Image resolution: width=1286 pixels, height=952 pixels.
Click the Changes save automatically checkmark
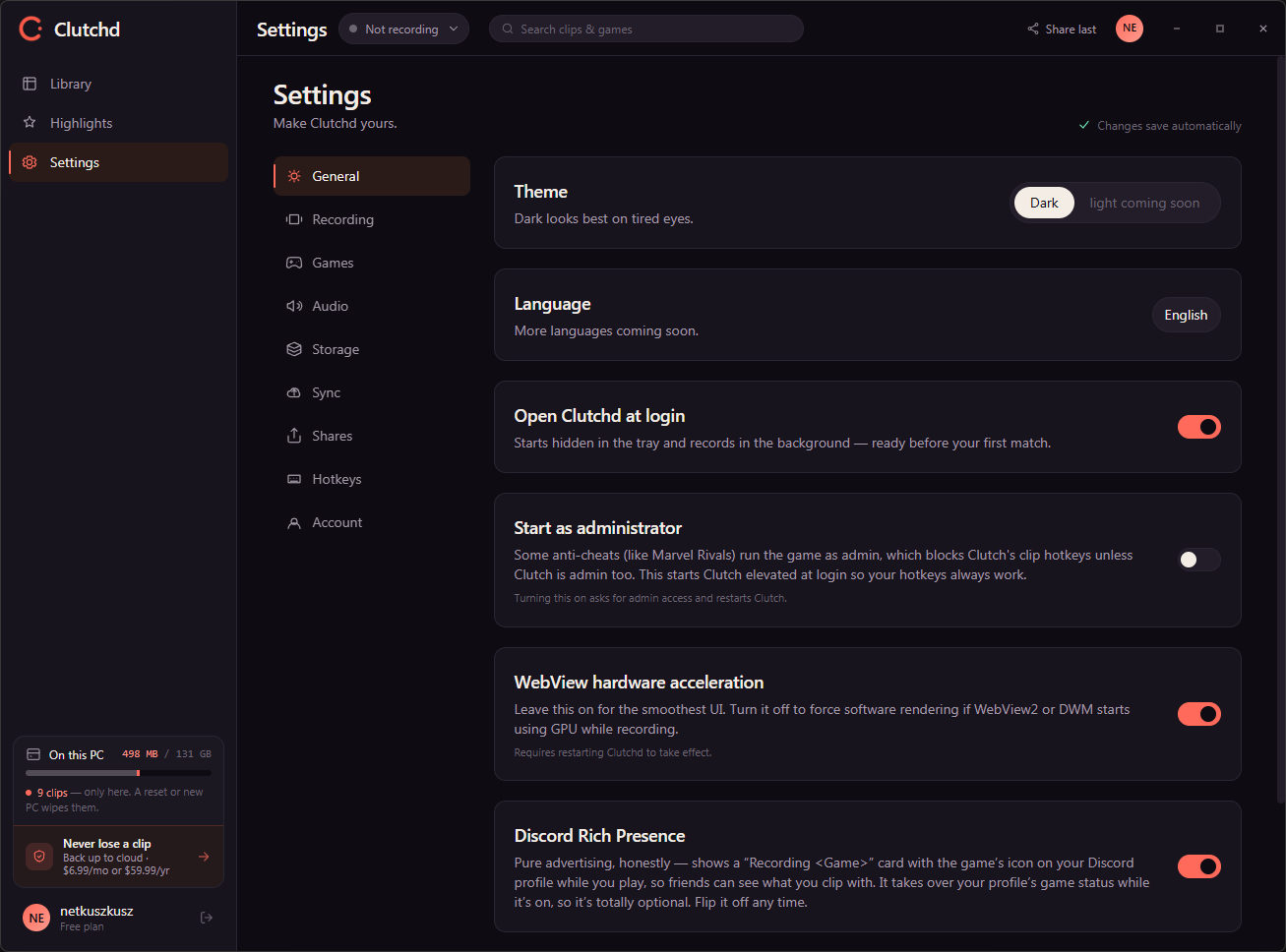(1084, 125)
